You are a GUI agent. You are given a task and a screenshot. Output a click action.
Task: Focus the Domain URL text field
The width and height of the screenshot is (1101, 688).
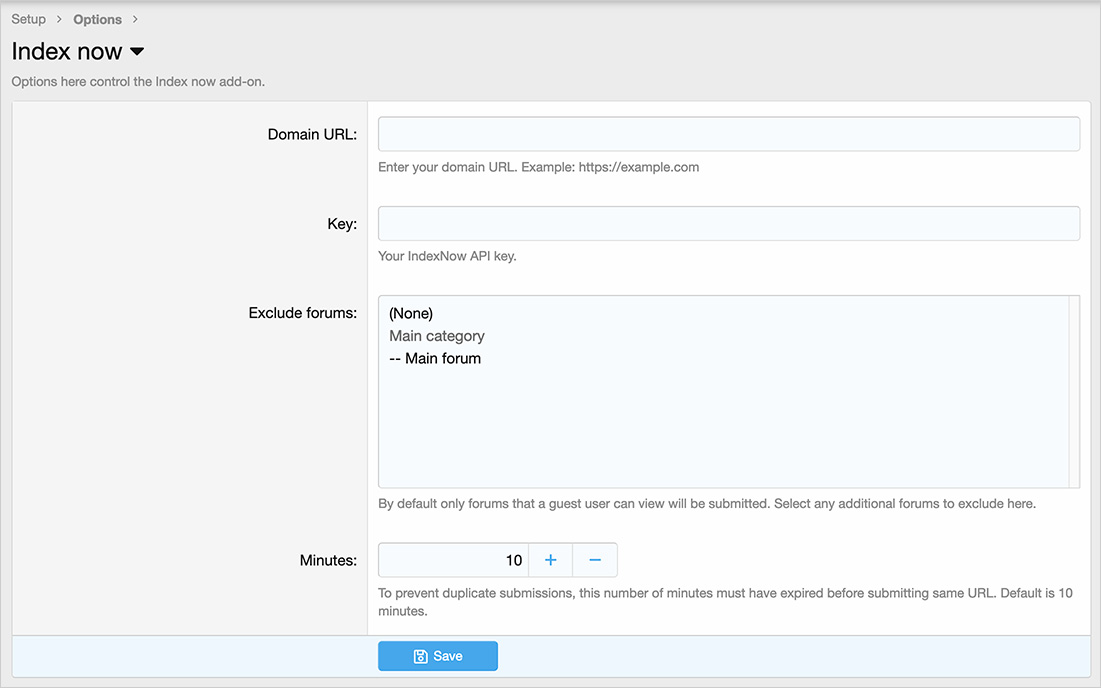pos(728,134)
